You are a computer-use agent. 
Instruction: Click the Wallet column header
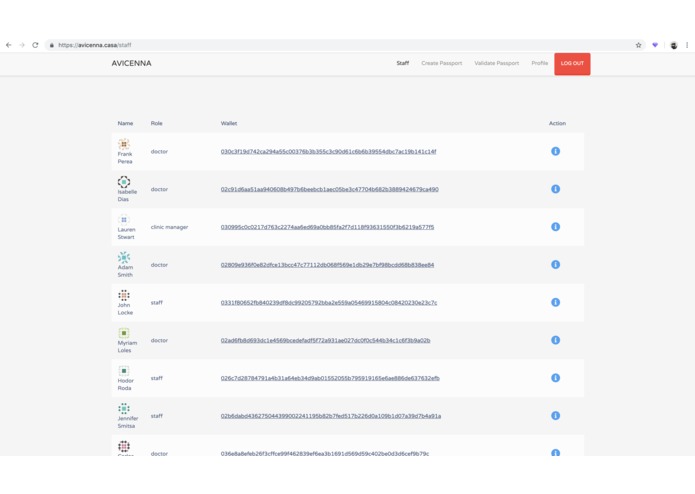pyautogui.click(x=229, y=123)
